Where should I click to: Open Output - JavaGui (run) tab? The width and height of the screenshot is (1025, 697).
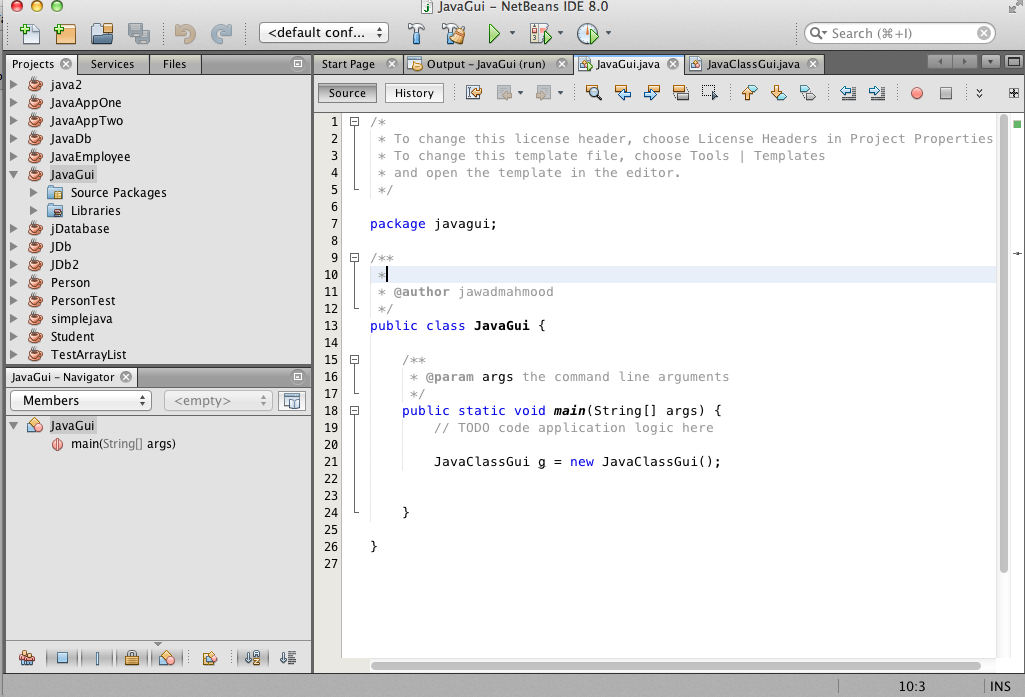pyautogui.click(x=486, y=64)
